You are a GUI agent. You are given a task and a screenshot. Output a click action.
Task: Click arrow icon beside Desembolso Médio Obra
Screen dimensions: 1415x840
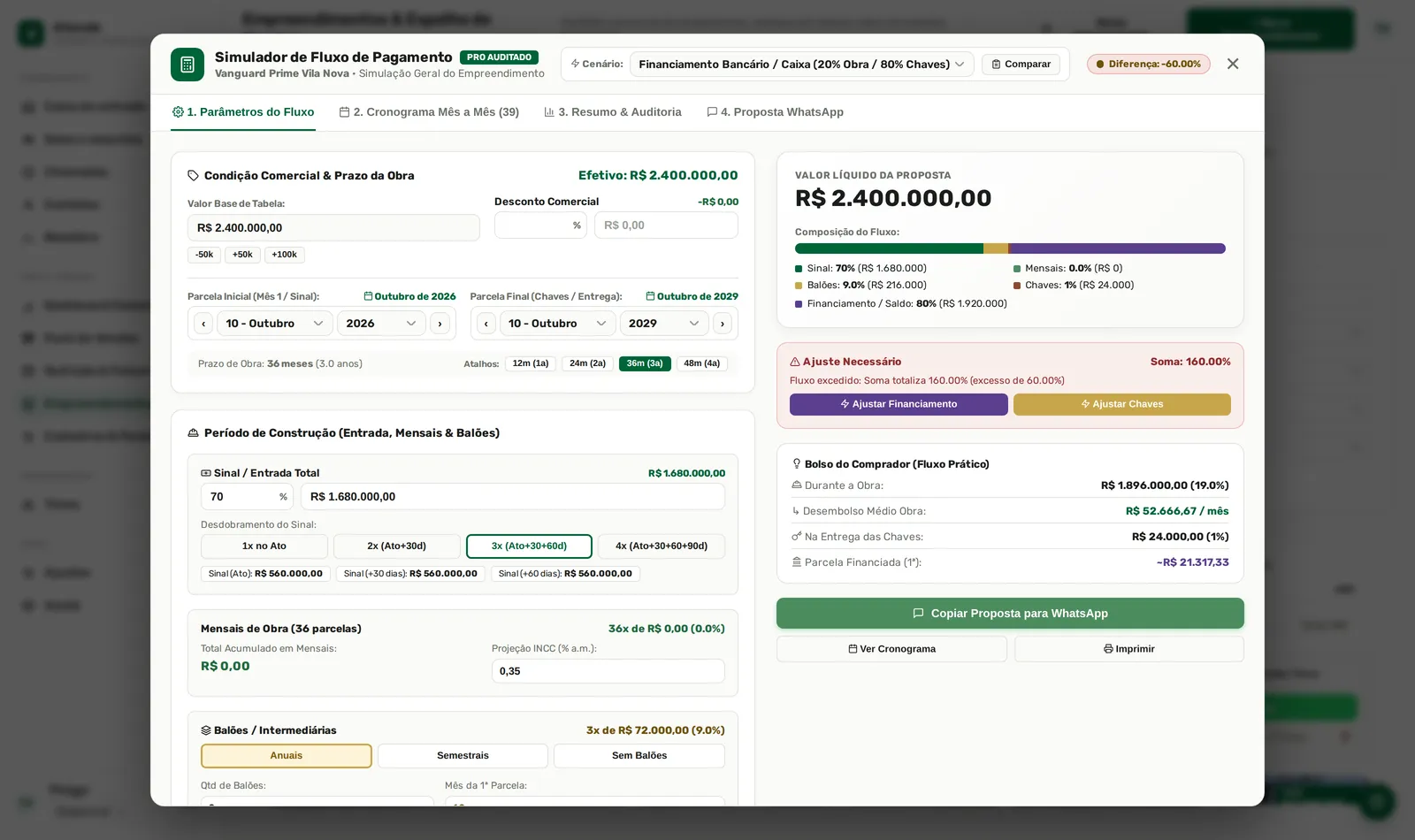pos(796,511)
